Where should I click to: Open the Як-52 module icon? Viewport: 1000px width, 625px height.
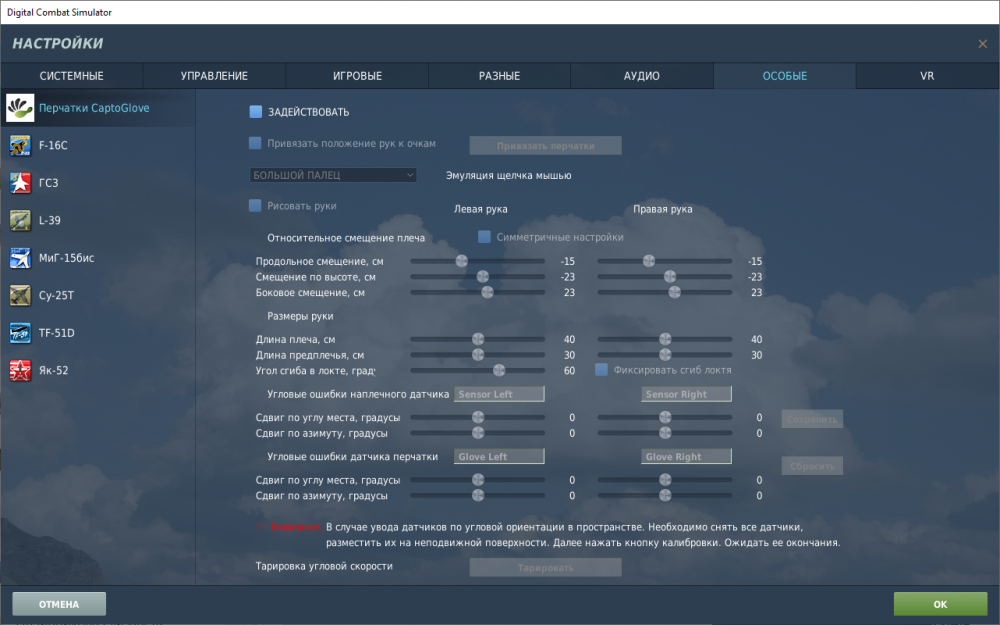20,371
